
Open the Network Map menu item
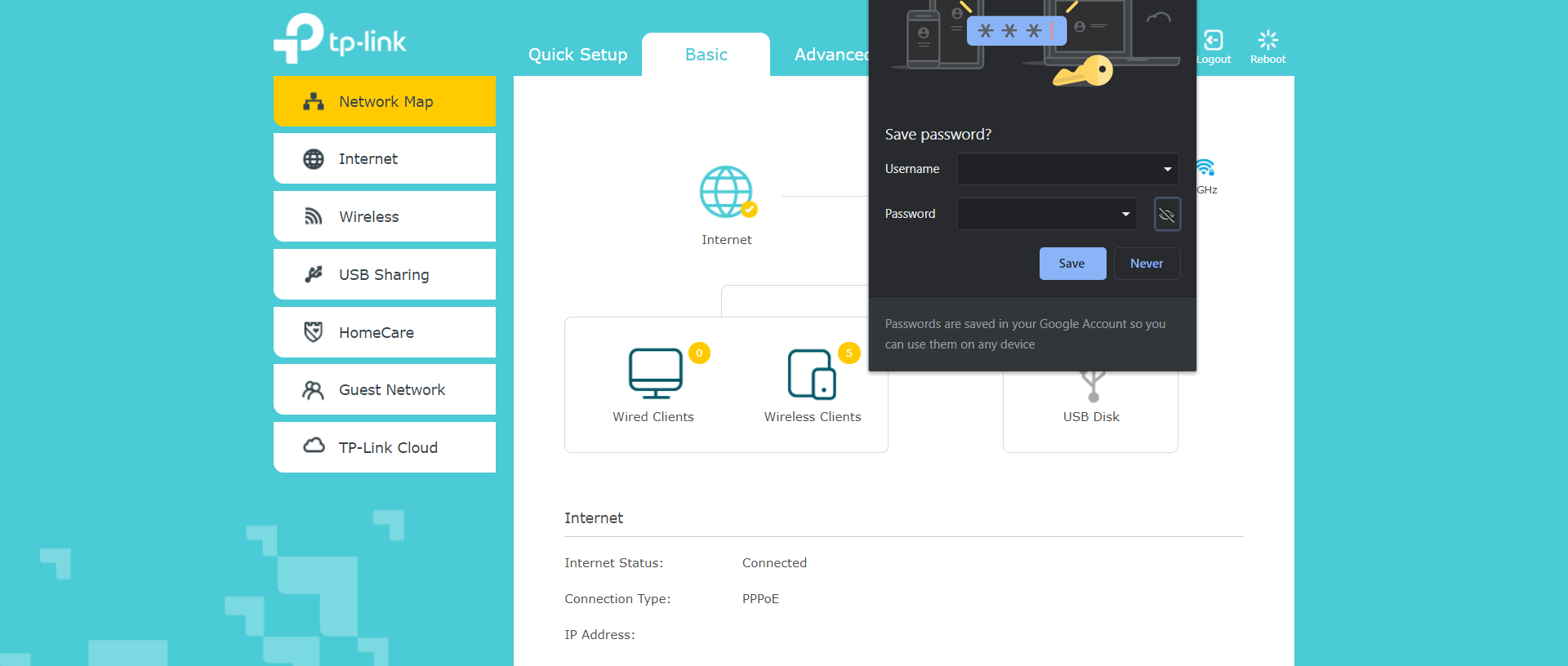click(385, 101)
